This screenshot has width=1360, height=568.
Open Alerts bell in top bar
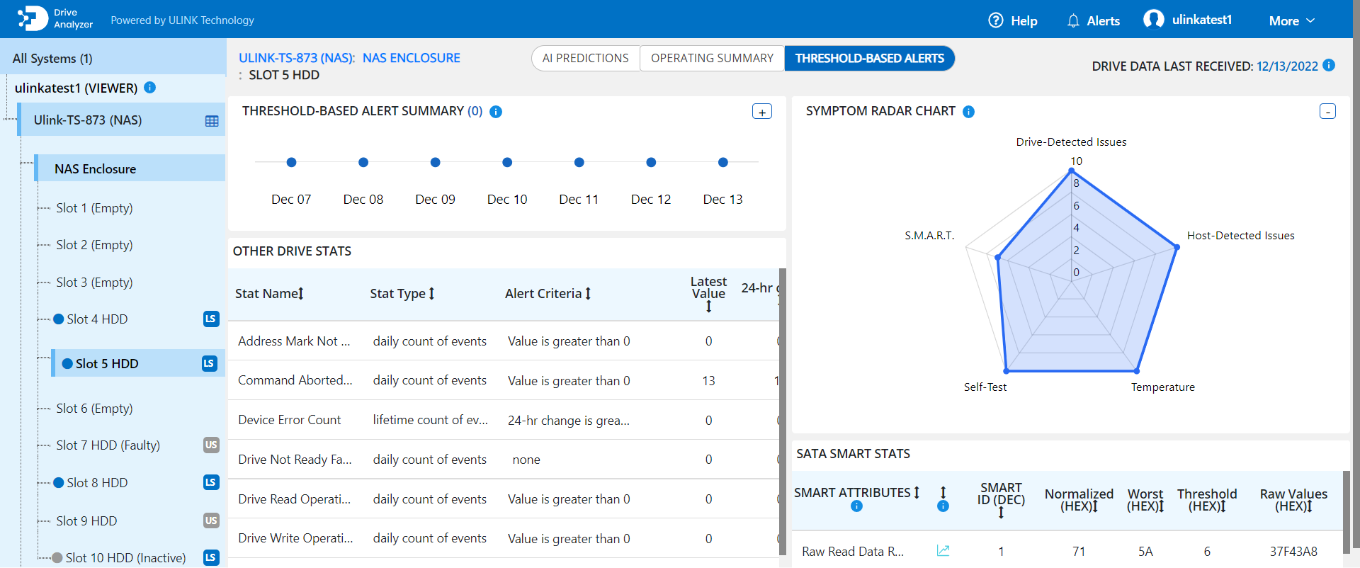tap(1073, 20)
